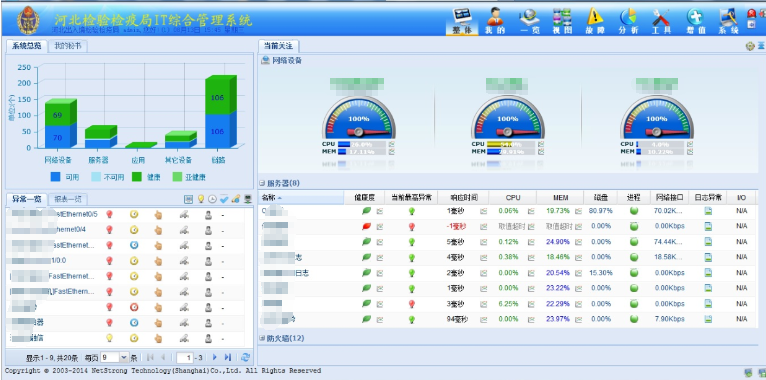Click the page number input field in the alarm pager

tap(185, 358)
